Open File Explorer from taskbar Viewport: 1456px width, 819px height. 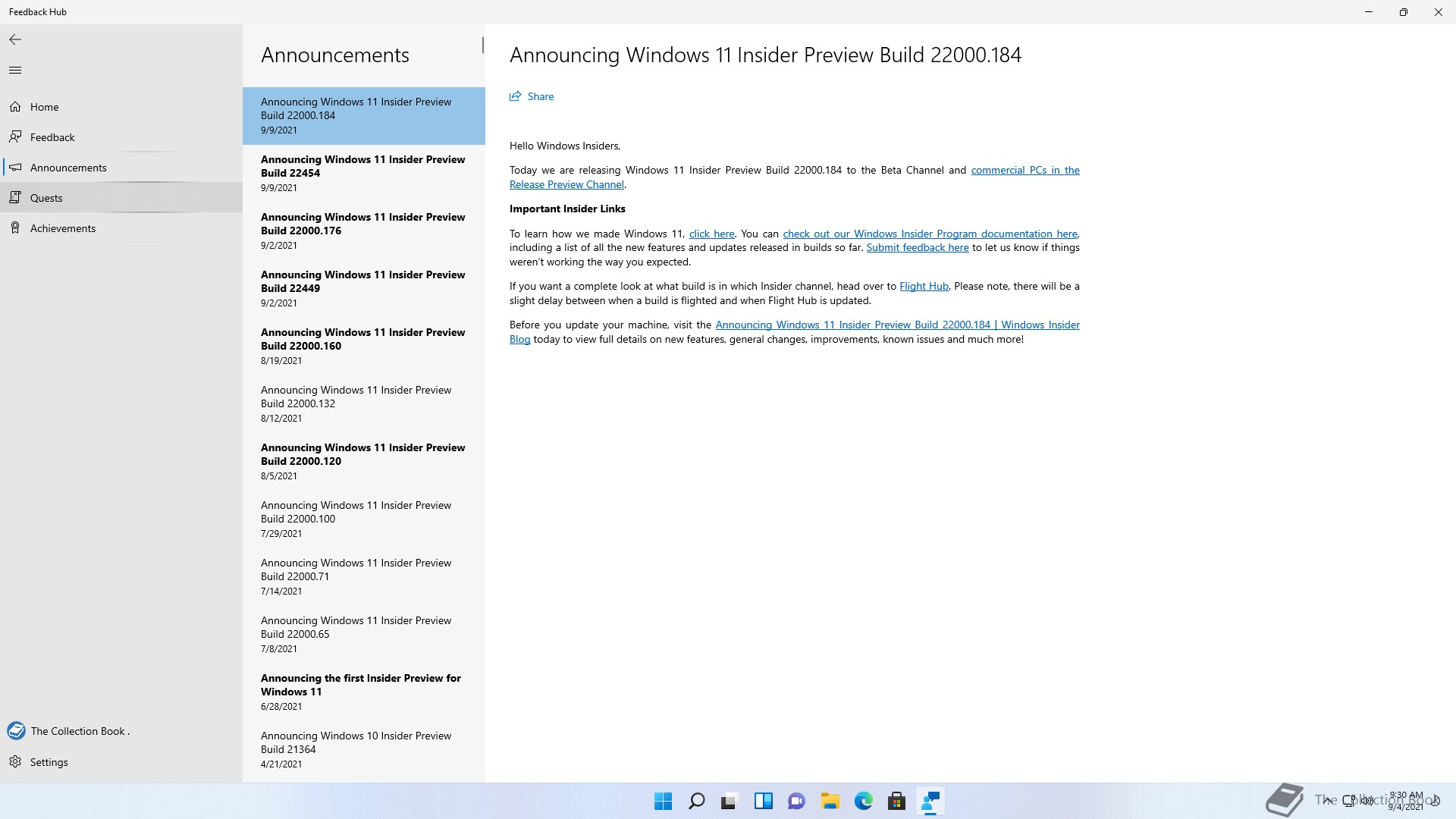click(830, 802)
